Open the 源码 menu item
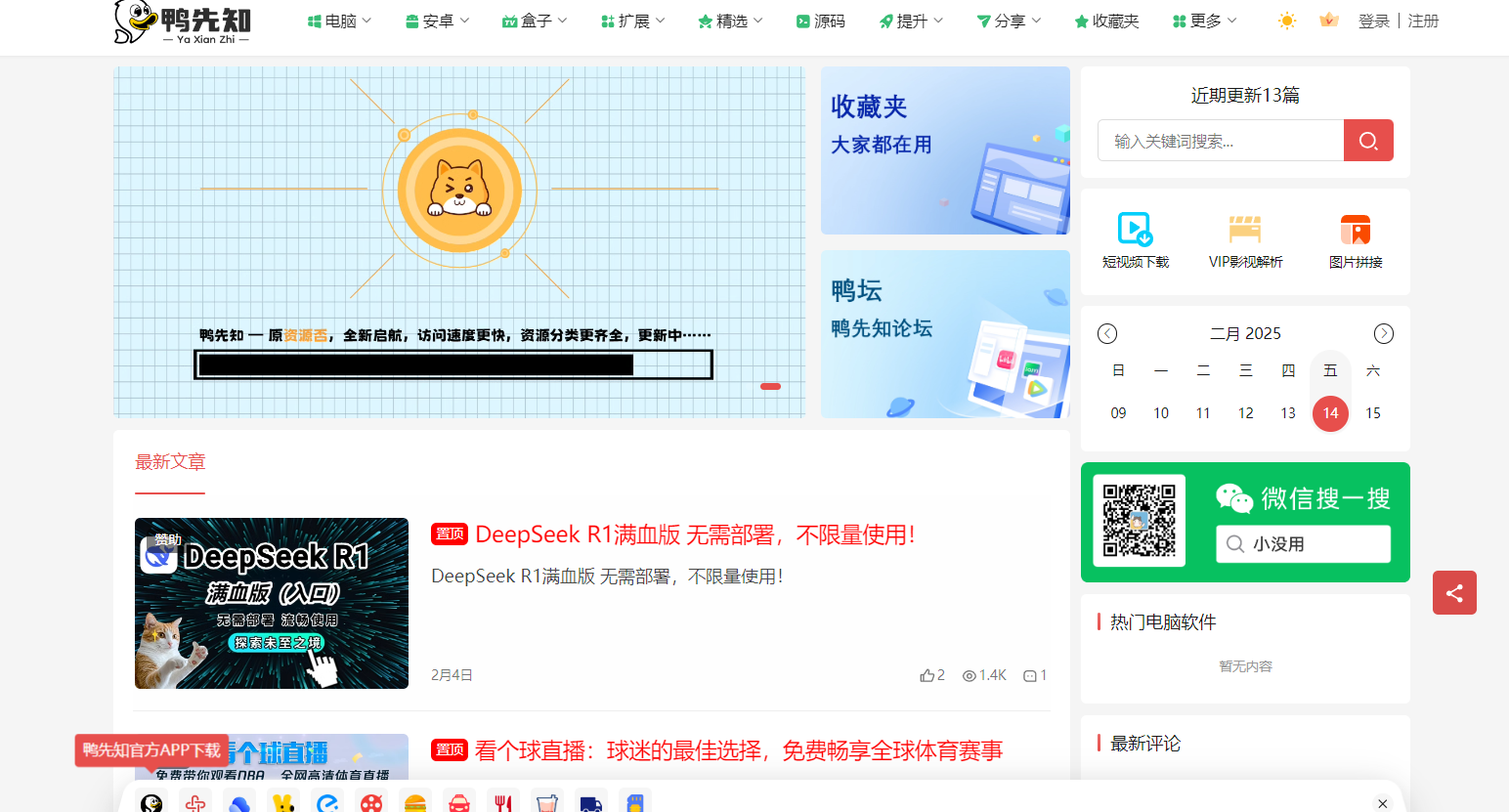This screenshot has height=812, width=1509. coord(821,21)
